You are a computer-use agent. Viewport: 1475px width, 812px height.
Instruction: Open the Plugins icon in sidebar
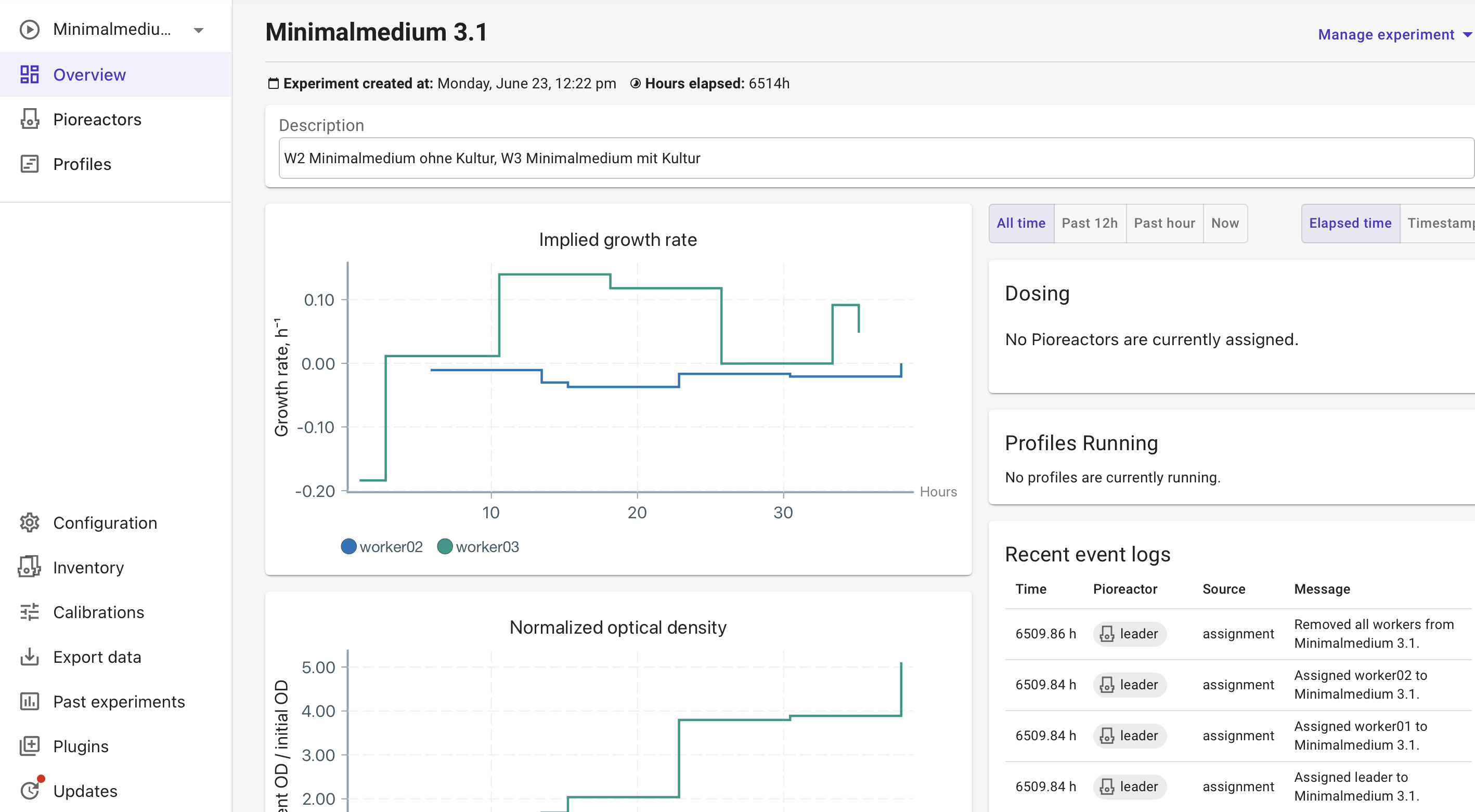pos(29,745)
